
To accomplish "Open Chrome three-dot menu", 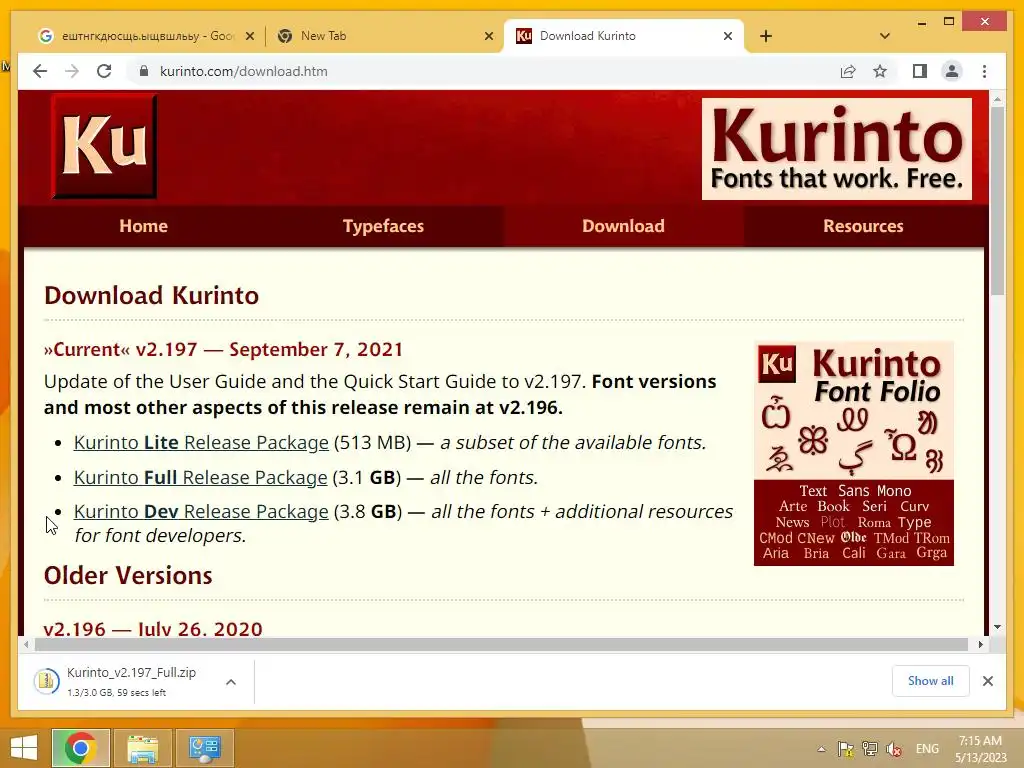I will click(x=984, y=71).
